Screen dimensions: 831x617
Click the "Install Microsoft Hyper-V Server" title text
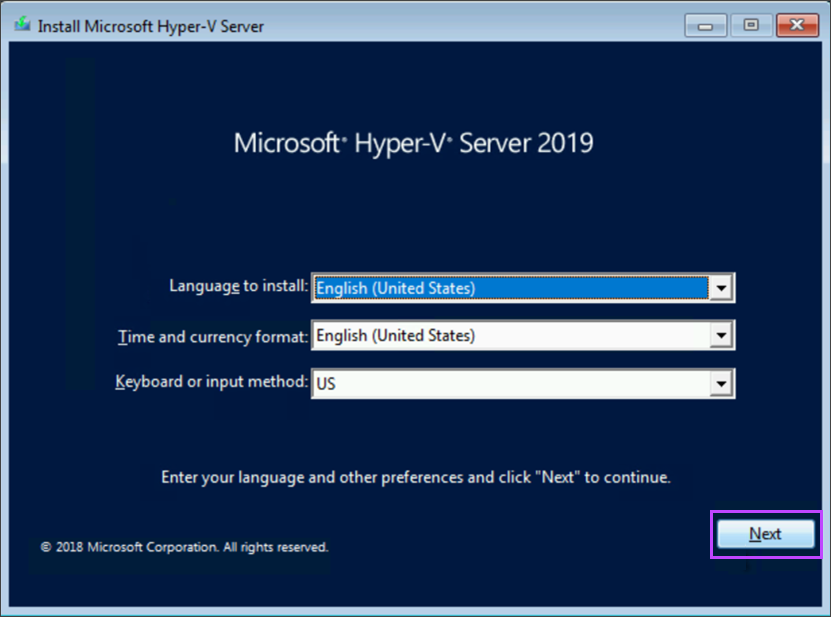pos(151,26)
